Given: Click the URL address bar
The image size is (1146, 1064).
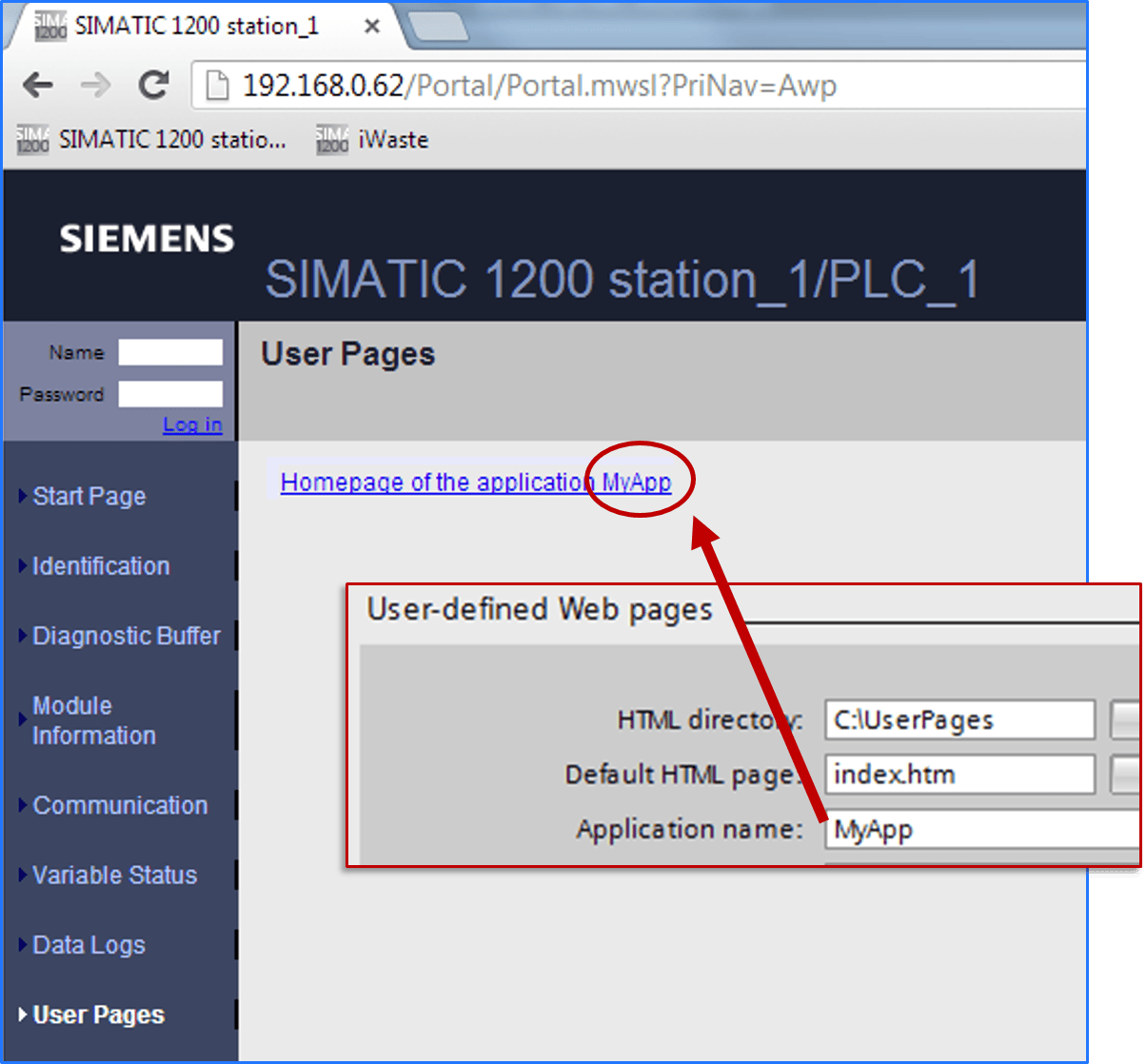Looking at the screenshot, I should tap(638, 86).
